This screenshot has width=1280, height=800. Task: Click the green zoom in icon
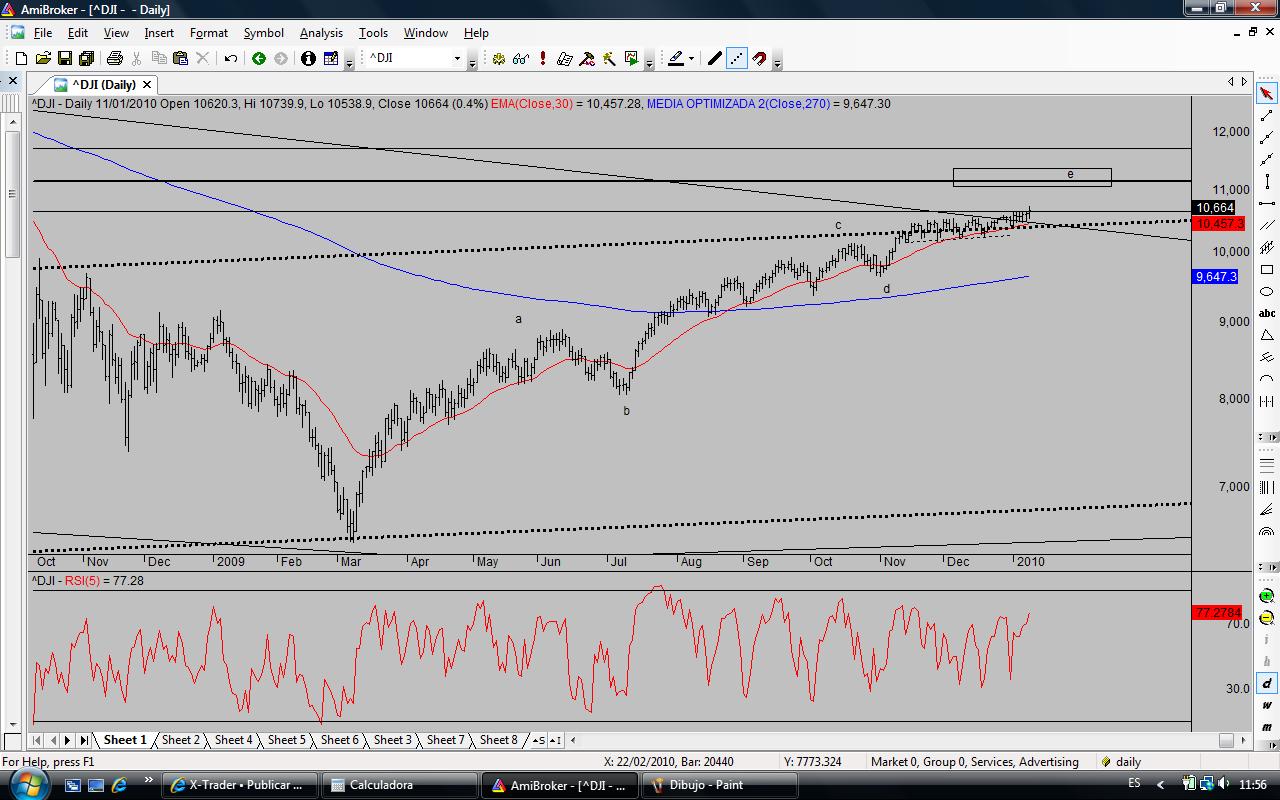pyautogui.click(x=1267, y=597)
